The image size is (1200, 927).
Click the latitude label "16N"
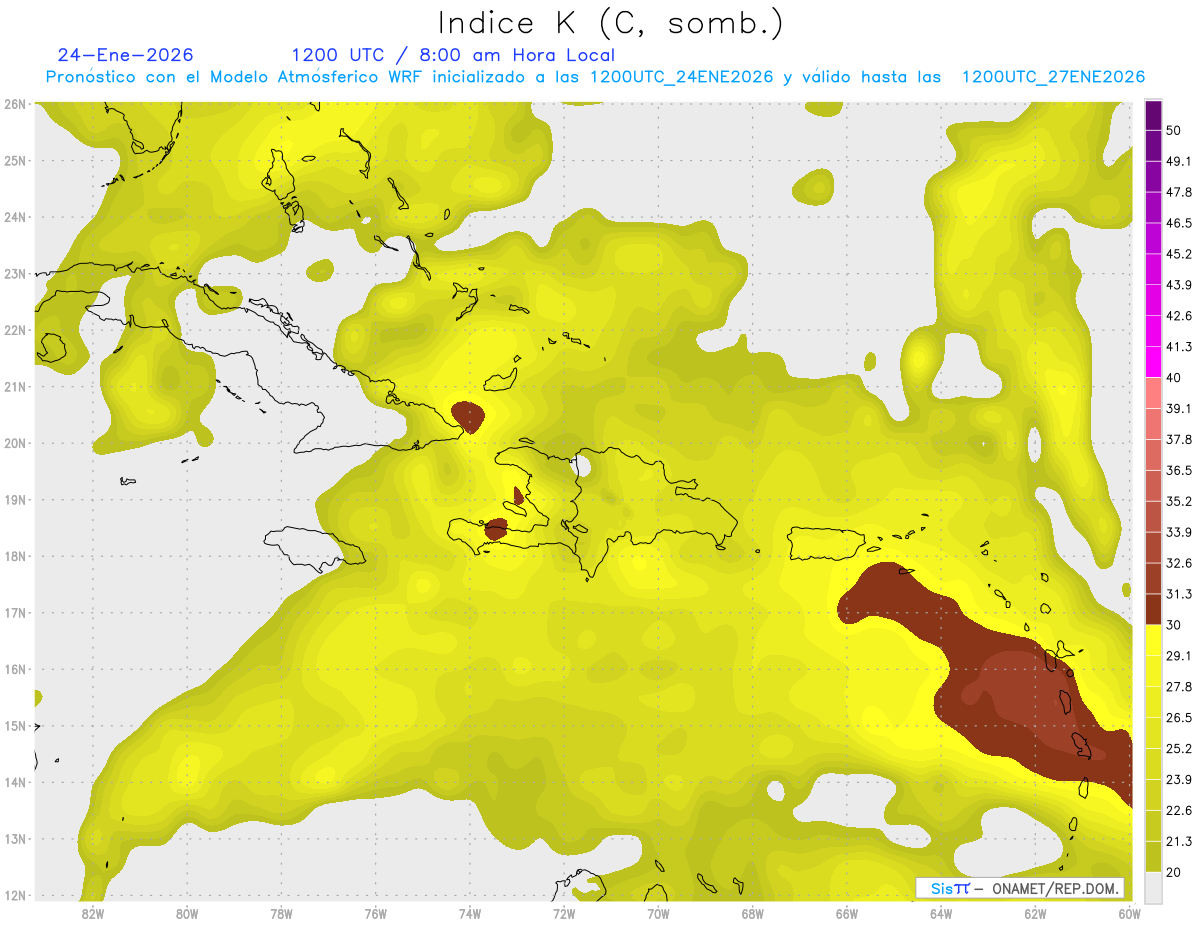point(14,668)
